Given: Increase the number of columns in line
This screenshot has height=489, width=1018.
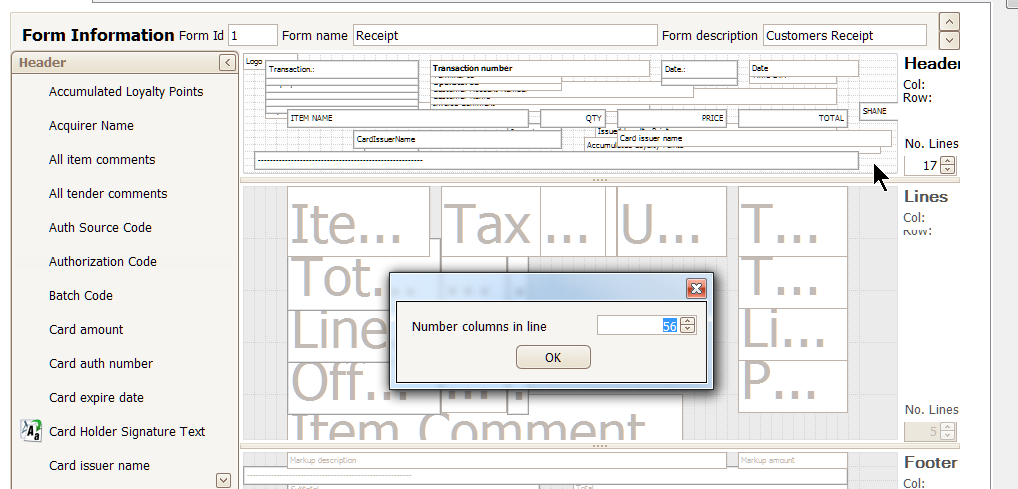Looking at the screenshot, I should 687,321.
